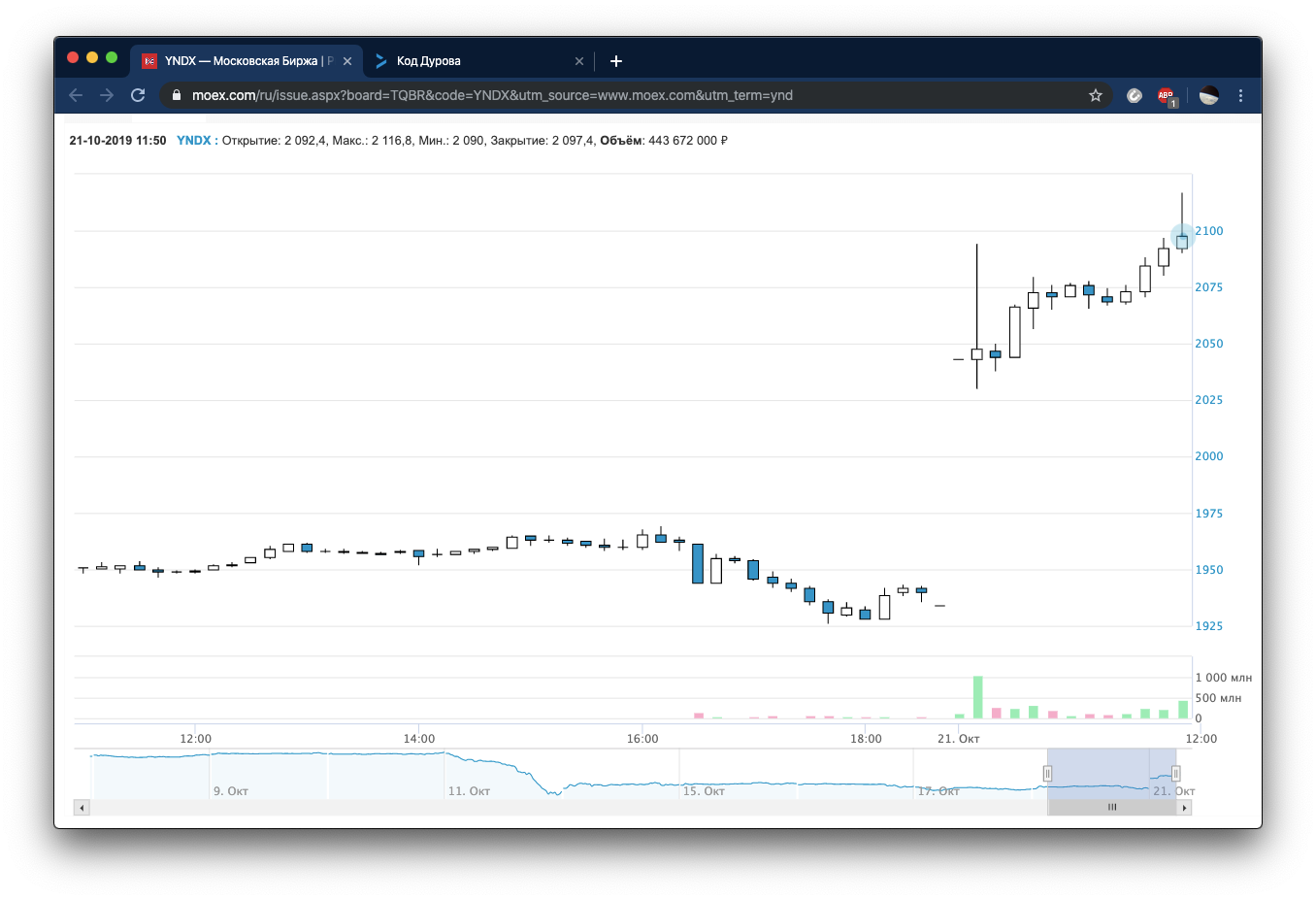Open the Chrome three-dot menu
The height and width of the screenshot is (900, 1316).
click(1240, 95)
